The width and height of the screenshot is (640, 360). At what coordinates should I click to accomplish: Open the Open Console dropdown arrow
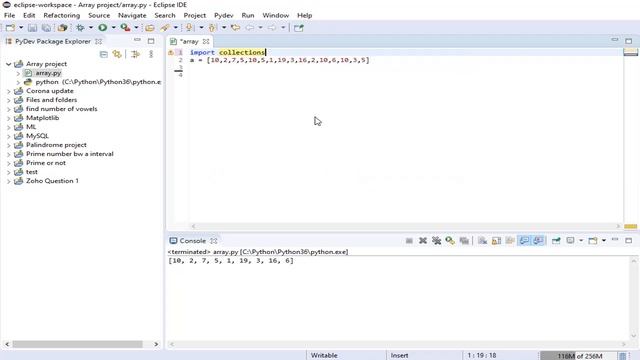(x=604, y=241)
